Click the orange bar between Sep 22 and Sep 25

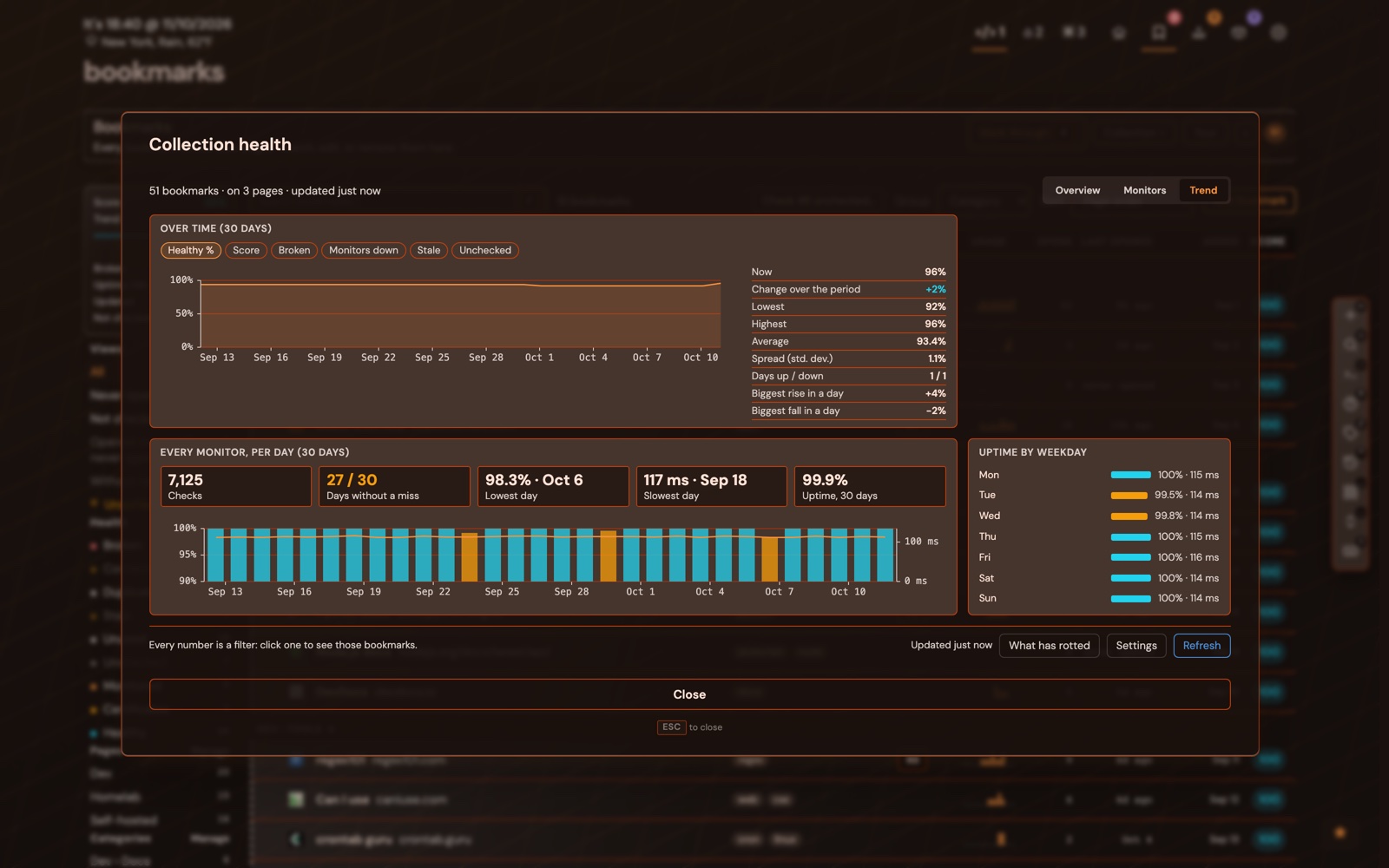[470, 556]
